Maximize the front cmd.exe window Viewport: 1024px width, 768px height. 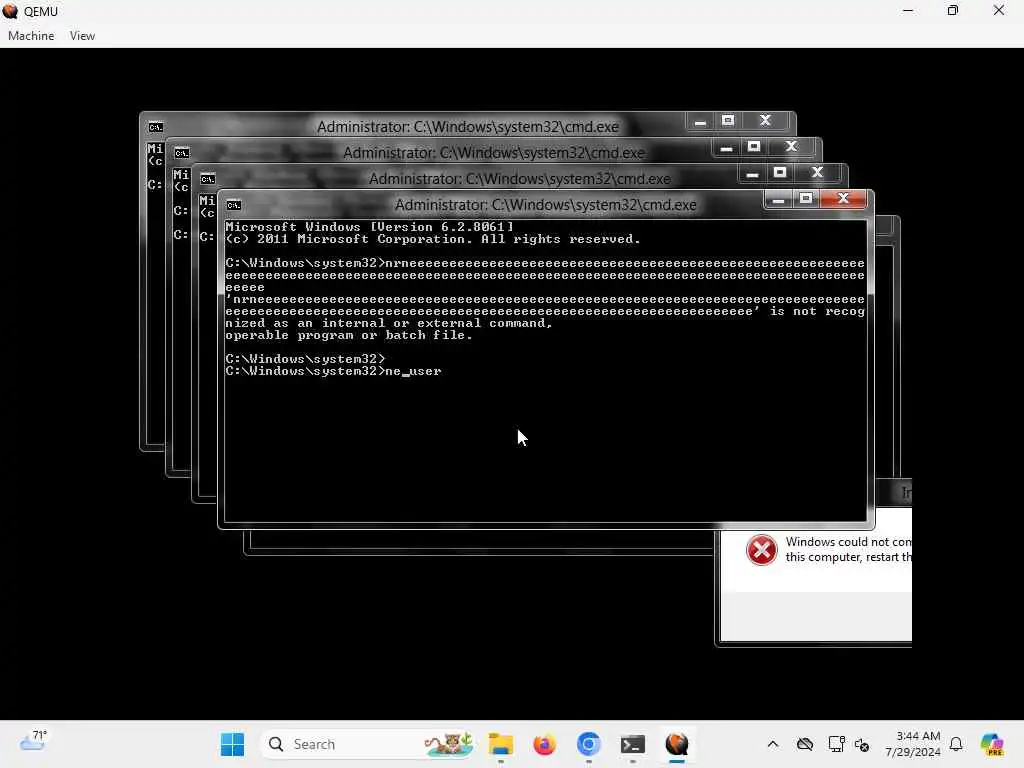806,199
